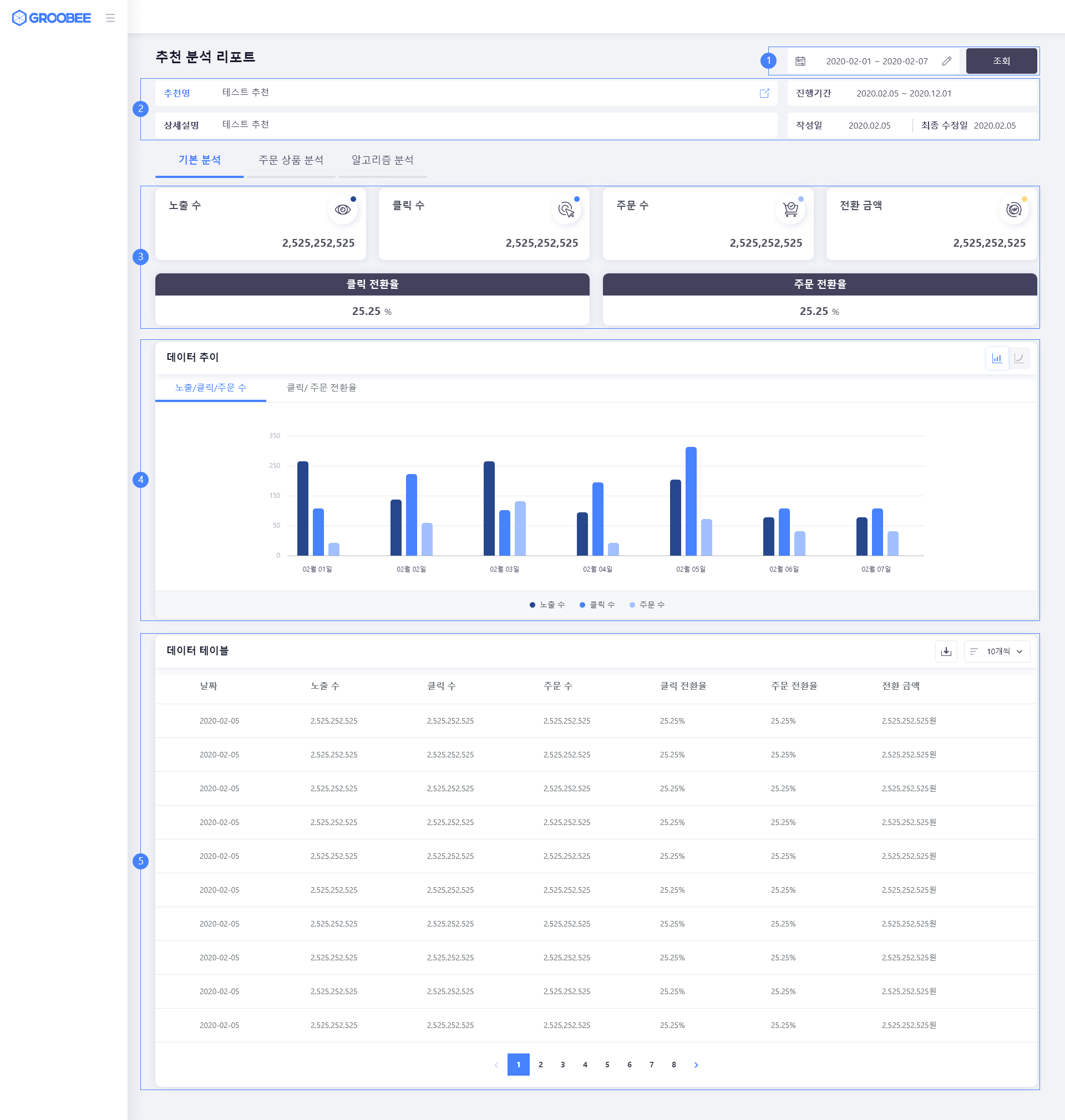Open the 클릭/ 주문 전환율 chart tab
Screen dimensions: 1065x1120
321,388
